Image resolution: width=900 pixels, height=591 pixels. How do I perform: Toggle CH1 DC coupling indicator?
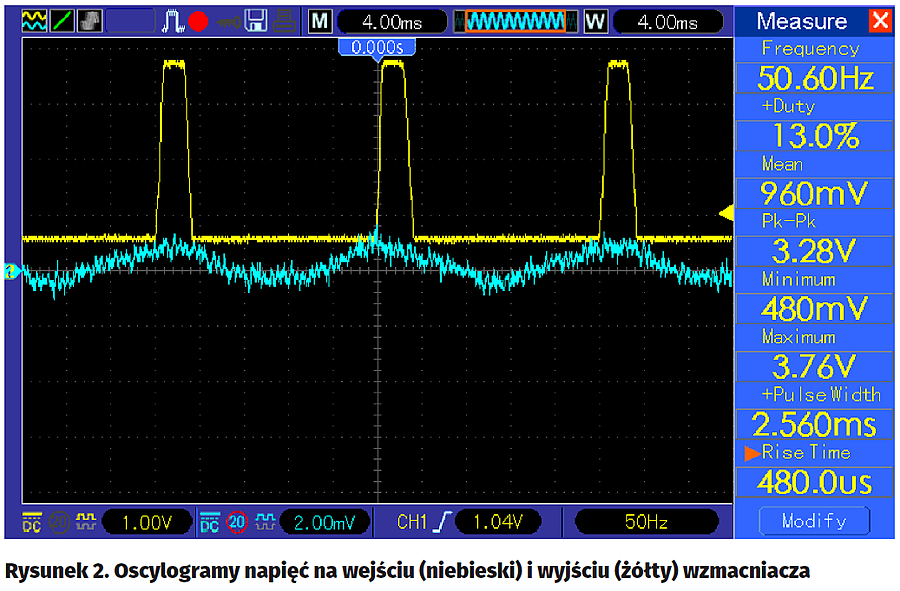[x=32, y=521]
